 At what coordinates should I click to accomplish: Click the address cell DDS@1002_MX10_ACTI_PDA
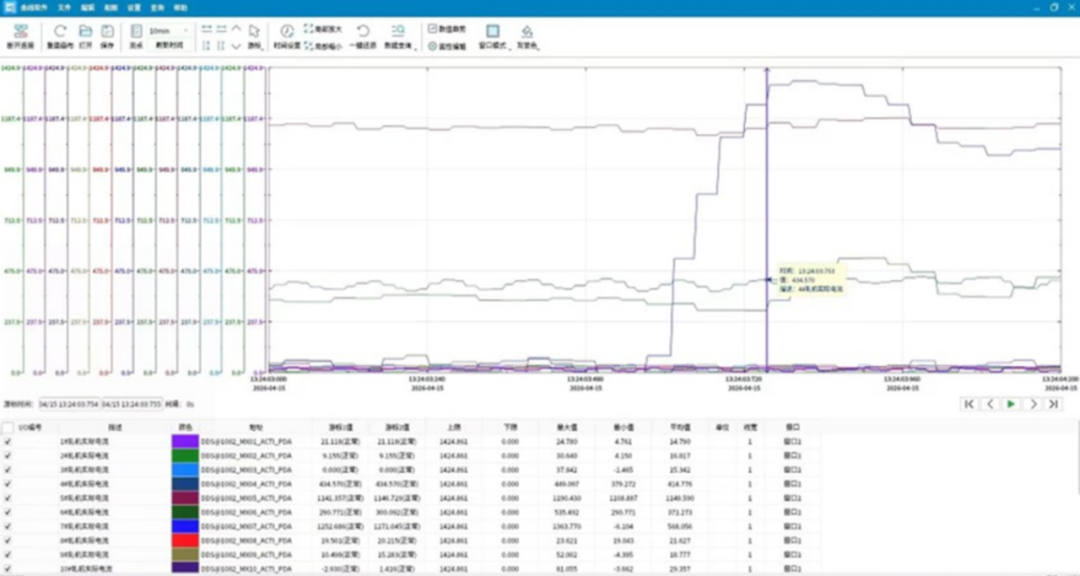tap(246, 569)
